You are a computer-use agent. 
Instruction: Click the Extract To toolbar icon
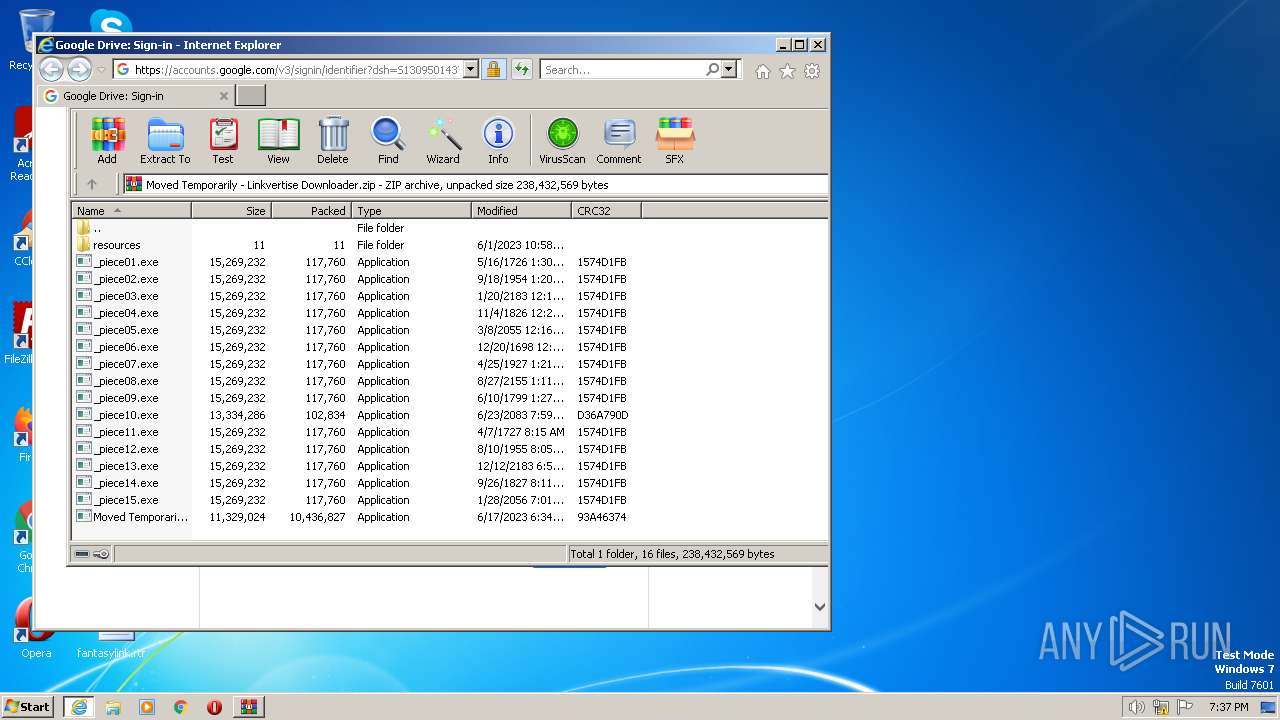[165, 140]
